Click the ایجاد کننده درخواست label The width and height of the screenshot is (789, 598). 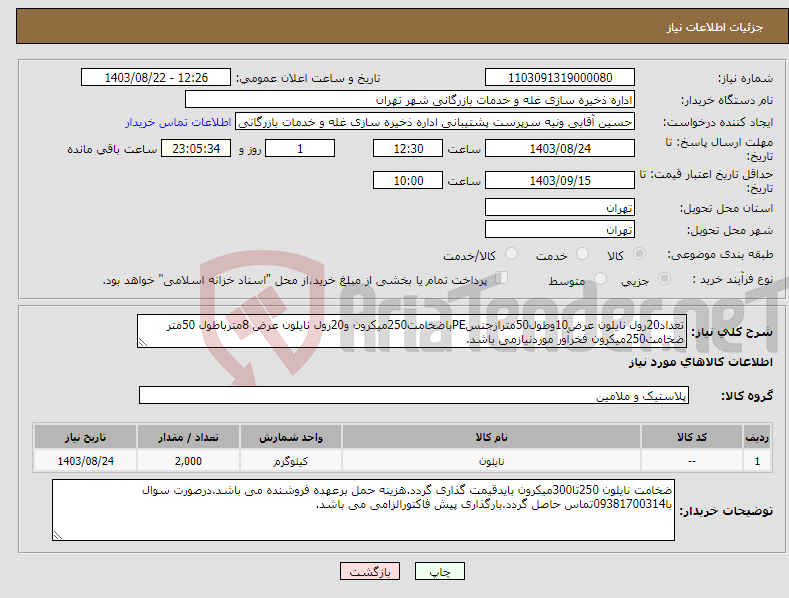pyautogui.click(x=718, y=122)
